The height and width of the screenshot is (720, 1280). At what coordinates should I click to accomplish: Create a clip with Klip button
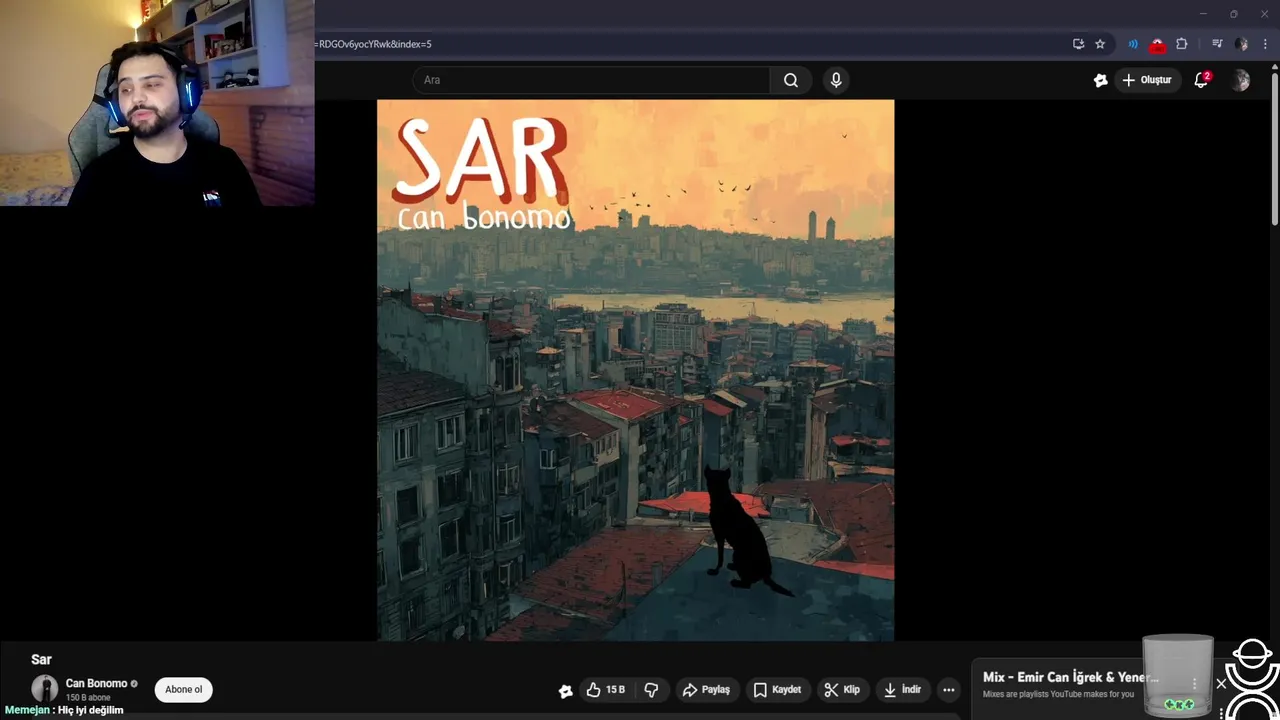pos(842,690)
